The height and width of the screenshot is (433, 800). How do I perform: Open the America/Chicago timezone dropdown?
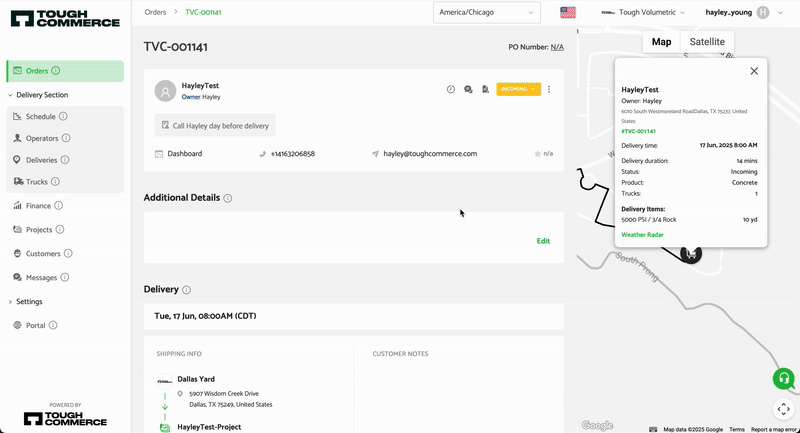(x=487, y=13)
